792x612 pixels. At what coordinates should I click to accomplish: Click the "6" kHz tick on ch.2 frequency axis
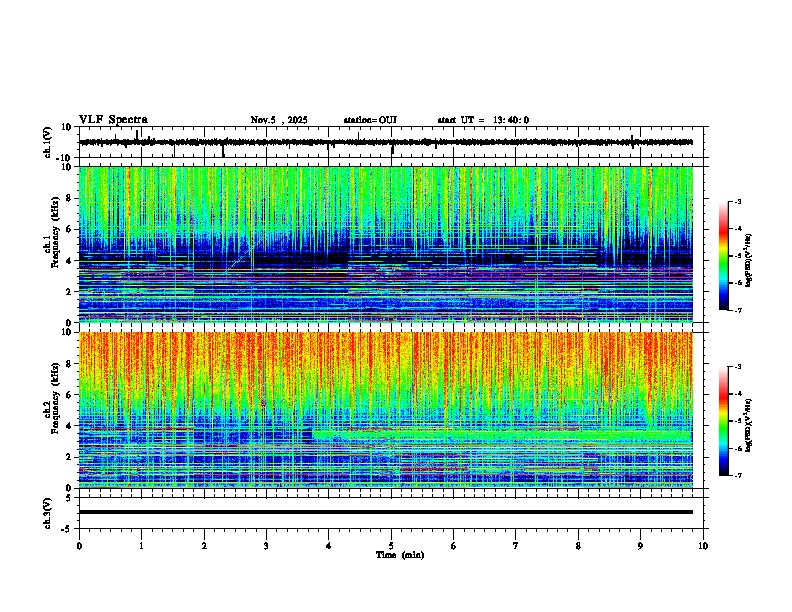pyautogui.click(x=70, y=395)
